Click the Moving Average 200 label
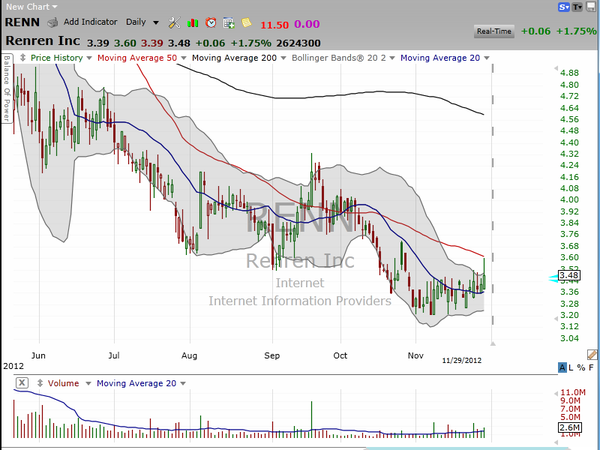The image size is (600, 450). pos(234,58)
